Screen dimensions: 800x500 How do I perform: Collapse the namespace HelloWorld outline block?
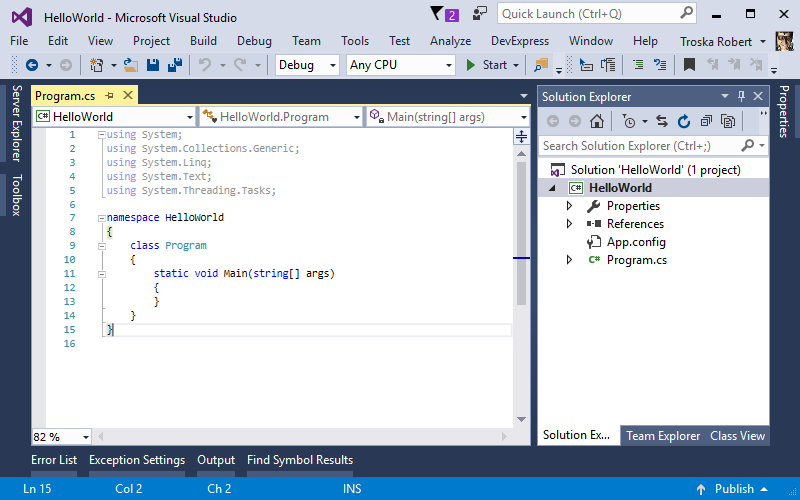pyautogui.click(x=102, y=218)
